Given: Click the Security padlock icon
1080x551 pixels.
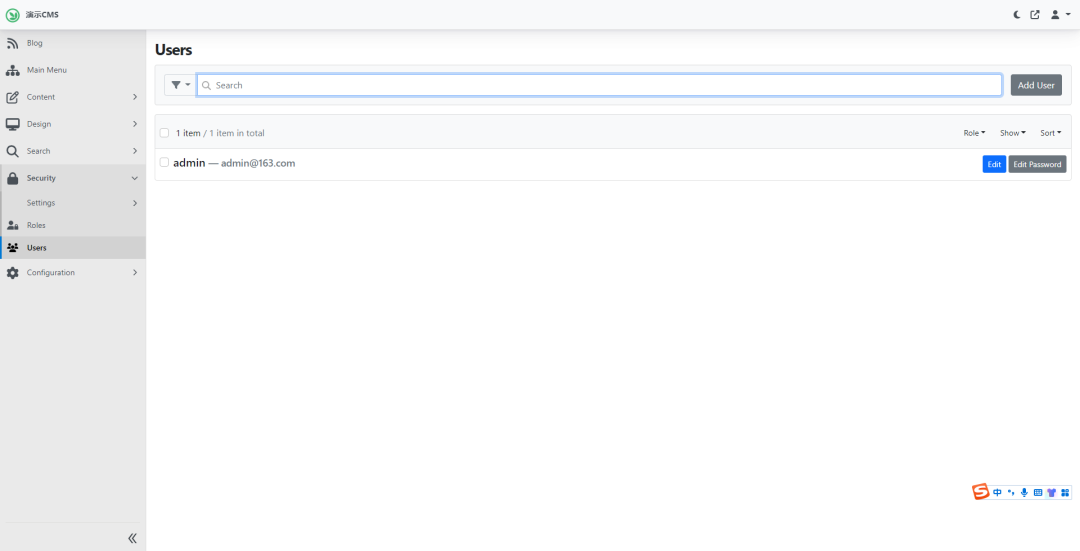Looking at the screenshot, I should click(x=13, y=178).
